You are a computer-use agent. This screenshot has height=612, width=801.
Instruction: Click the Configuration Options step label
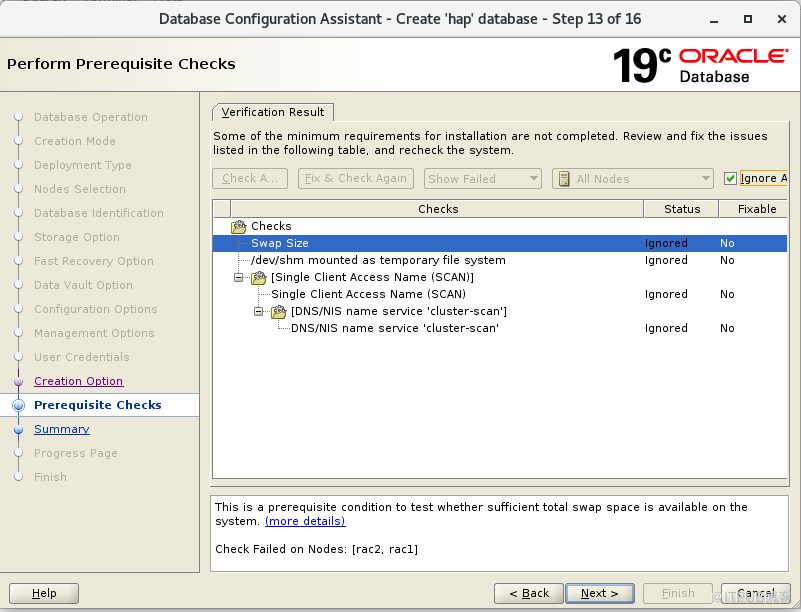click(x=96, y=309)
